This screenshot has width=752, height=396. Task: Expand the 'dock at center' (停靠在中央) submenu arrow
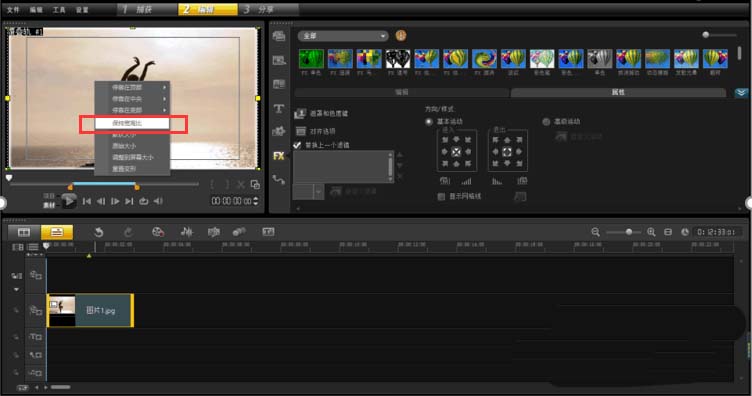click(164, 99)
